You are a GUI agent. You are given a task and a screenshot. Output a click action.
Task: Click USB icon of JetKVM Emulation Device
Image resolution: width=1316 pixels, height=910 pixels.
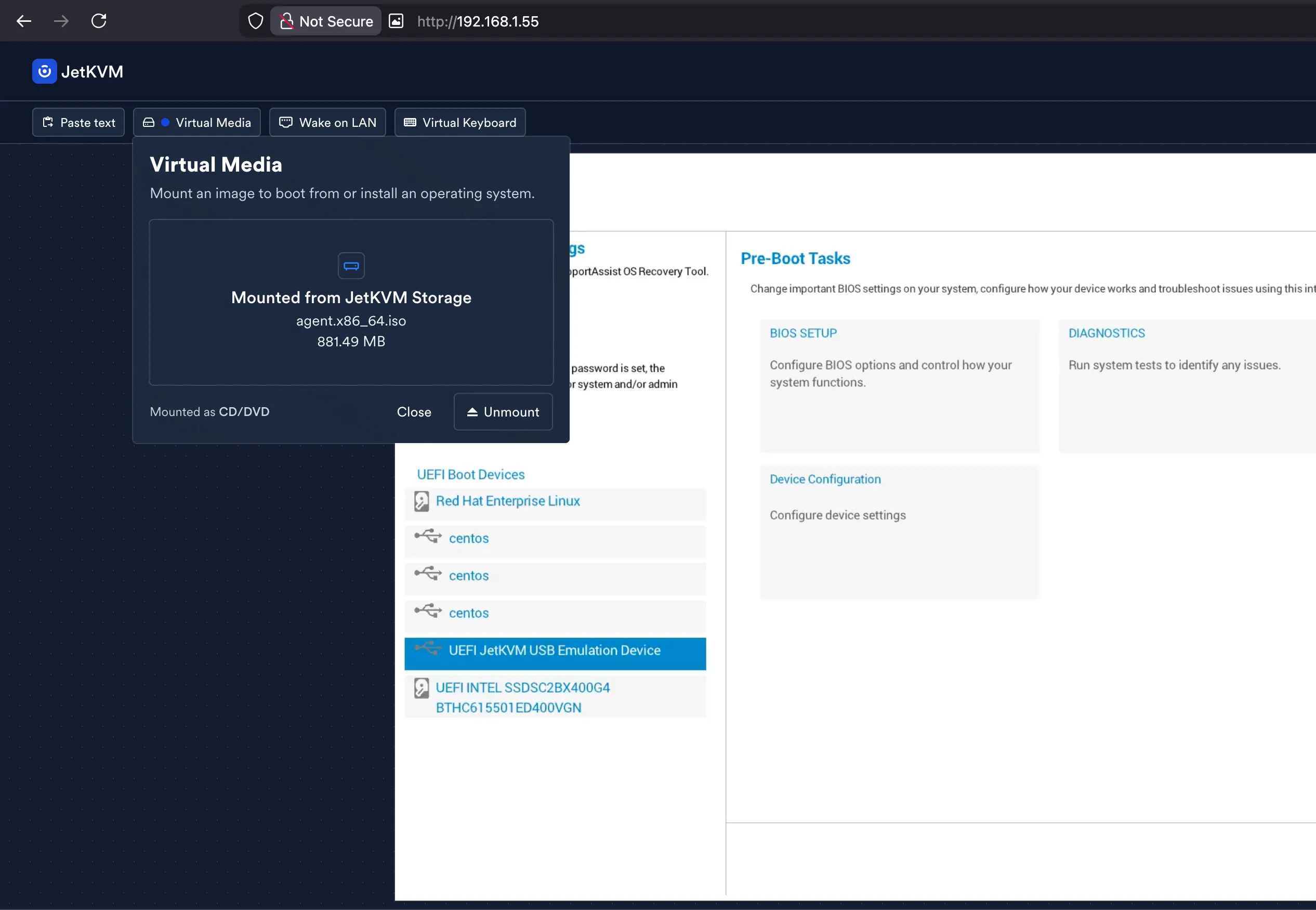click(x=428, y=648)
